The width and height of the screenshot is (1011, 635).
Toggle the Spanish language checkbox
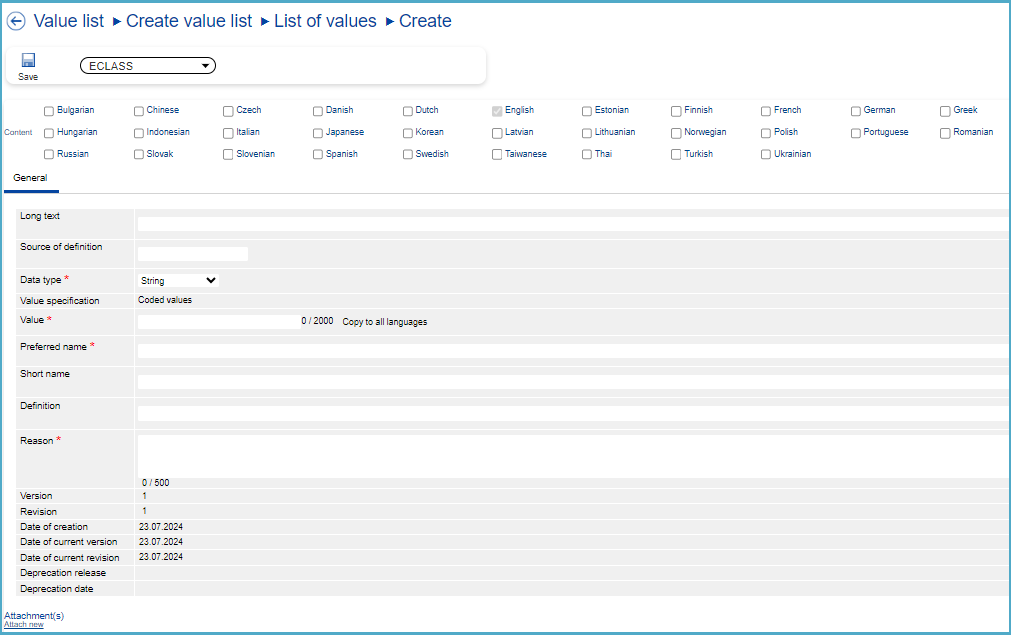(x=318, y=155)
